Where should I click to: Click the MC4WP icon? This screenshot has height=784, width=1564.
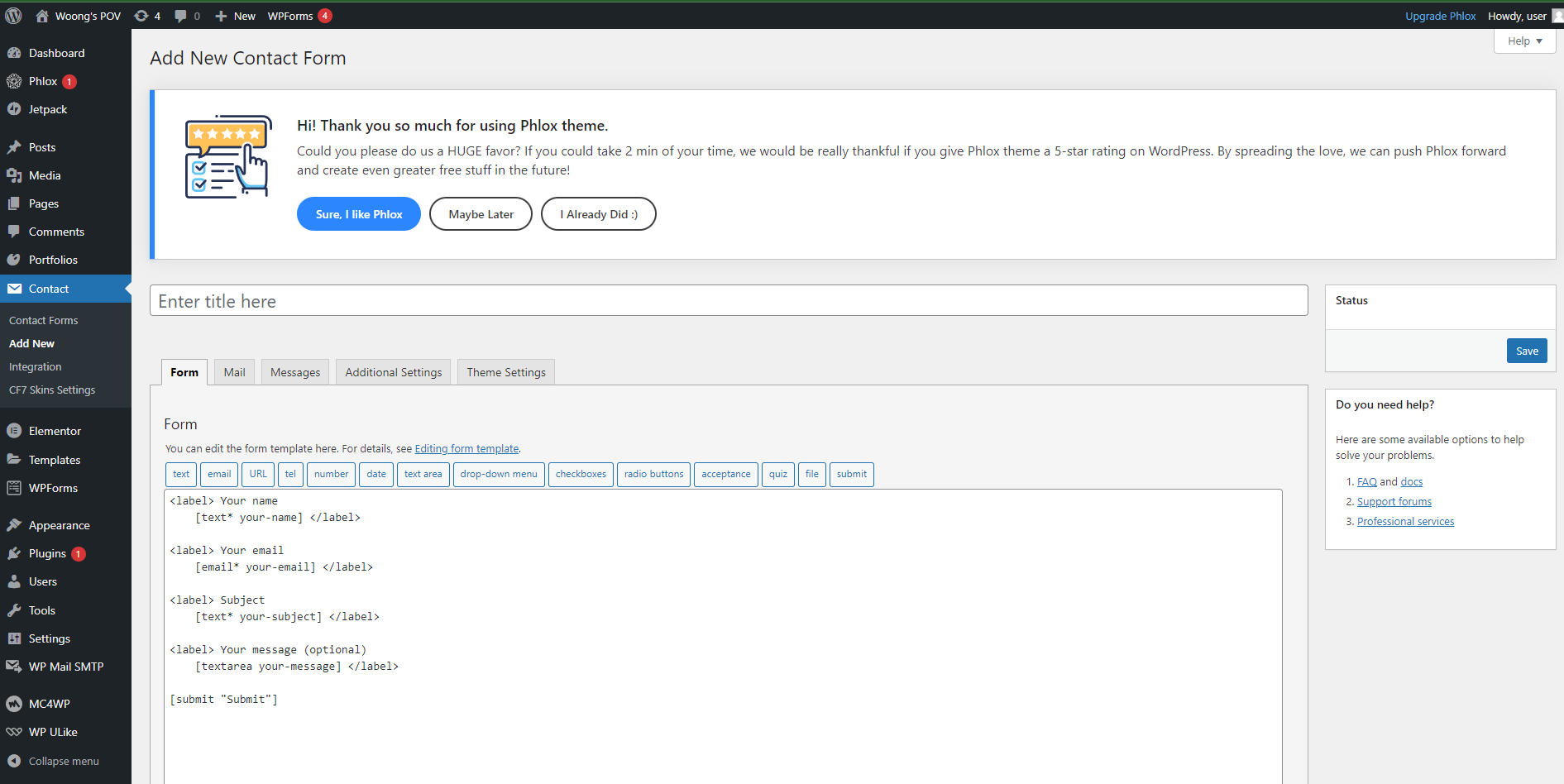(14, 704)
